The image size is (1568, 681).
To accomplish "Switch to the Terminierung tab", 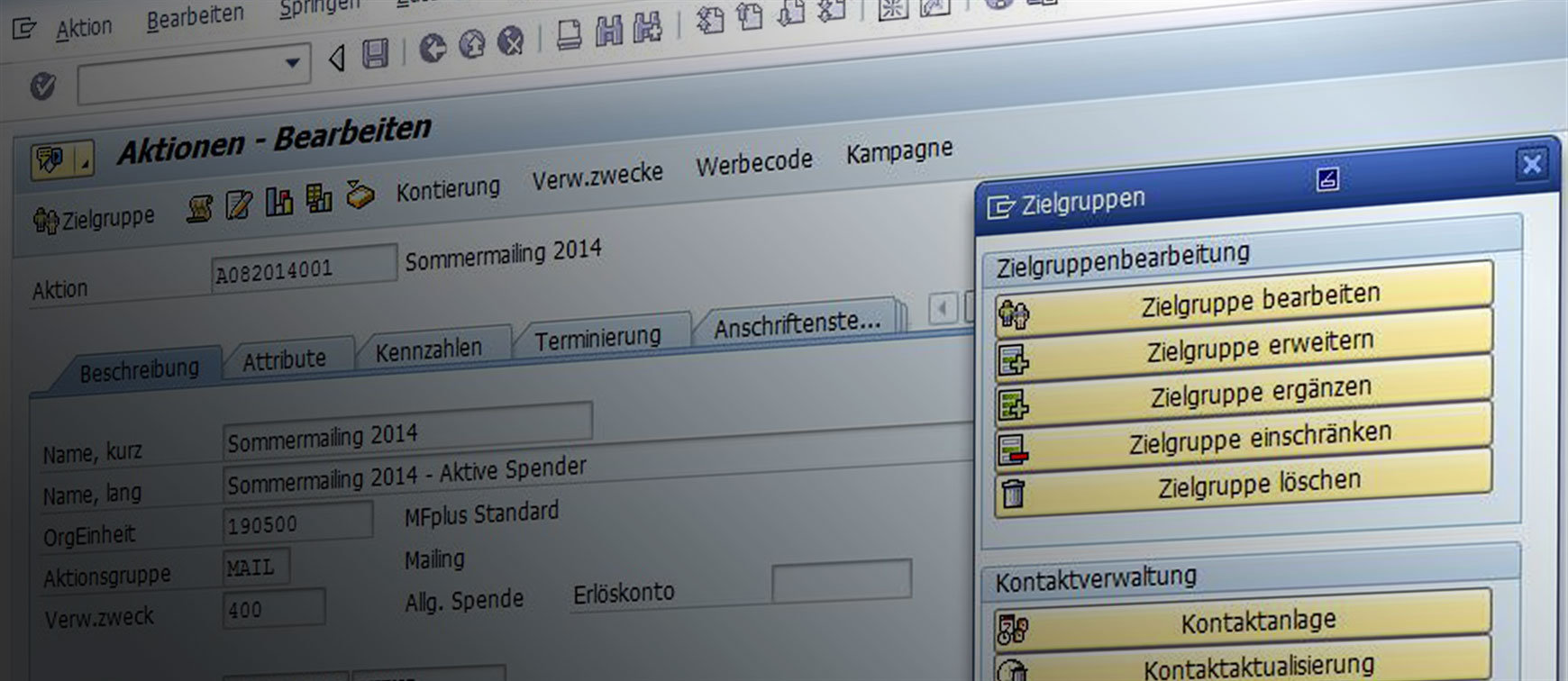I will [597, 337].
